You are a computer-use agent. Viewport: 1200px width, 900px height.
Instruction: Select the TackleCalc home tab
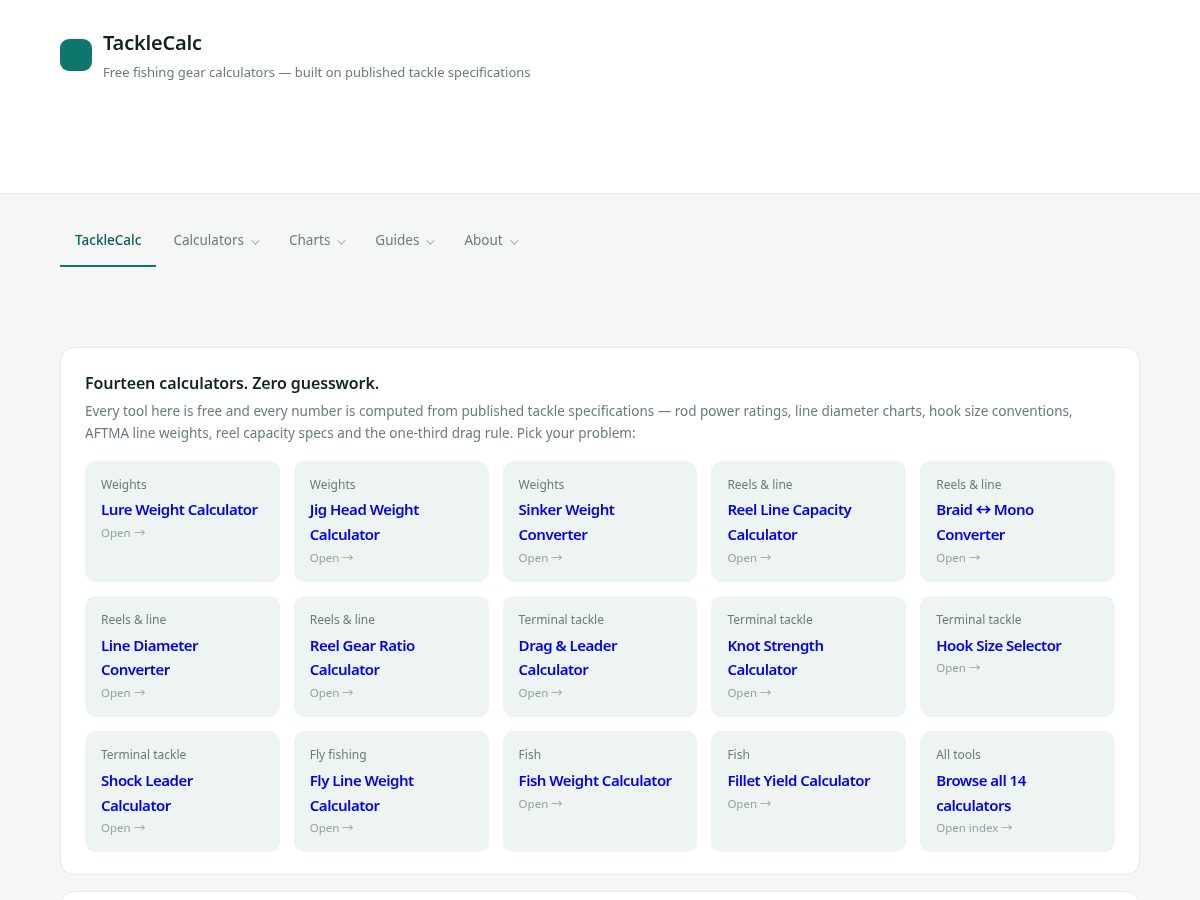[108, 240]
